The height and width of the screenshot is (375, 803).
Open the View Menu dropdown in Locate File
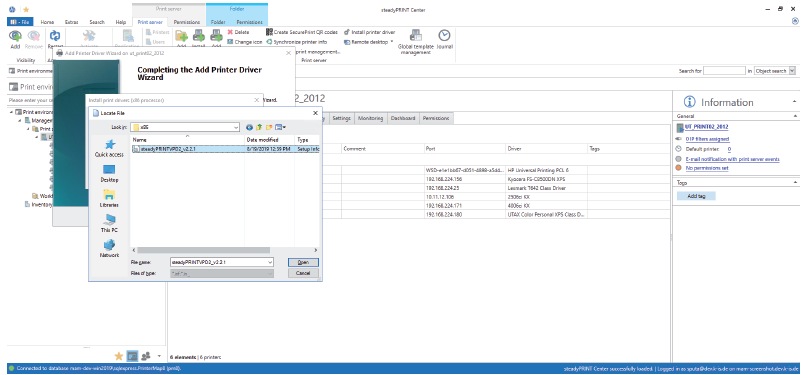pyautogui.click(x=281, y=127)
